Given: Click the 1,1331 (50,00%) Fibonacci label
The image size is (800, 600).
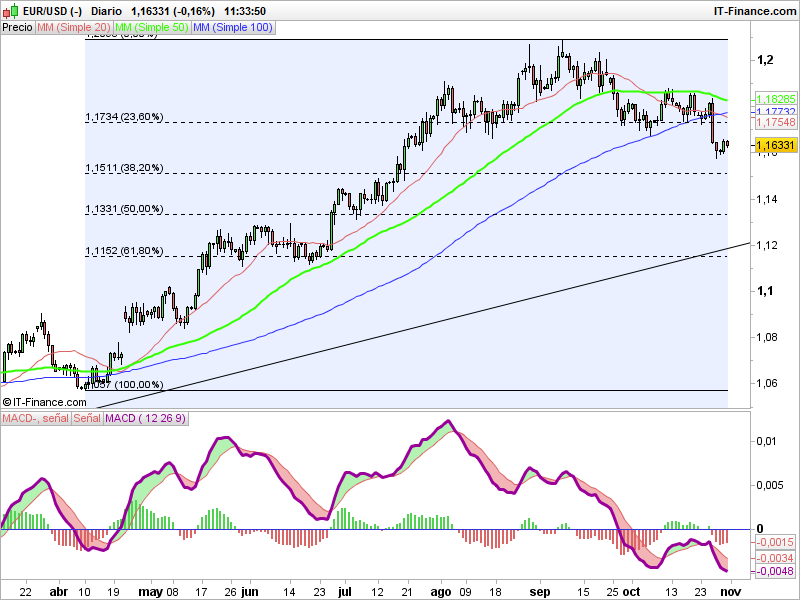Looking at the screenshot, I should coord(124,209).
